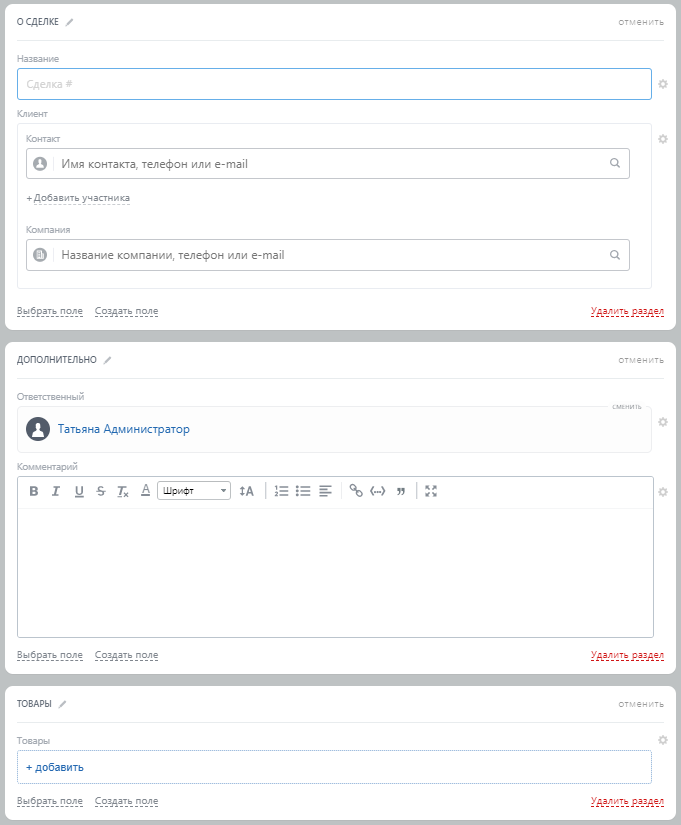Insert bulleted list in comment
This screenshot has height=825, width=681.
click(303, 491)
